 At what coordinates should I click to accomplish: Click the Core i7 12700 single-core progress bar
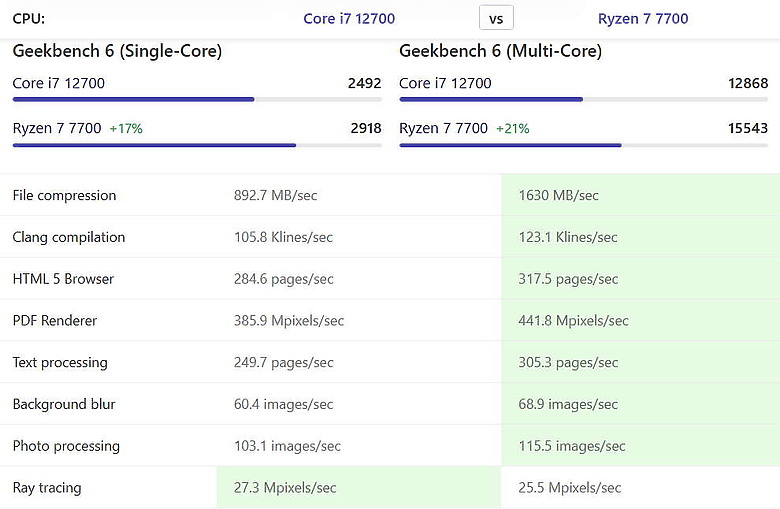(x=197, y=100)
